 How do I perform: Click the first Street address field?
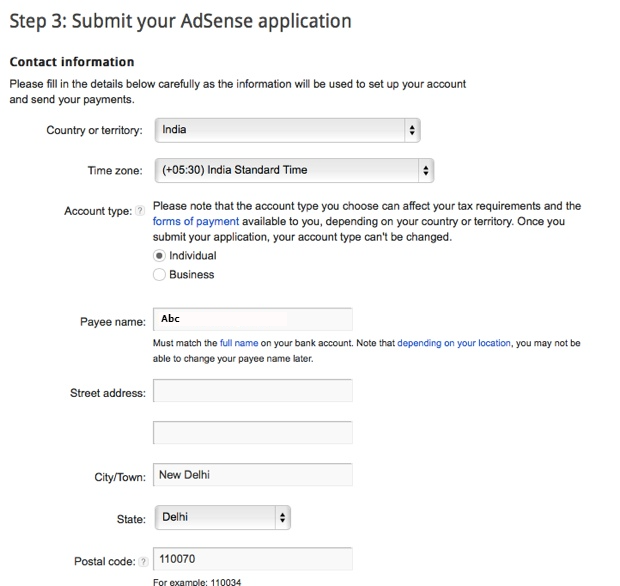click(x=253, y=391)
